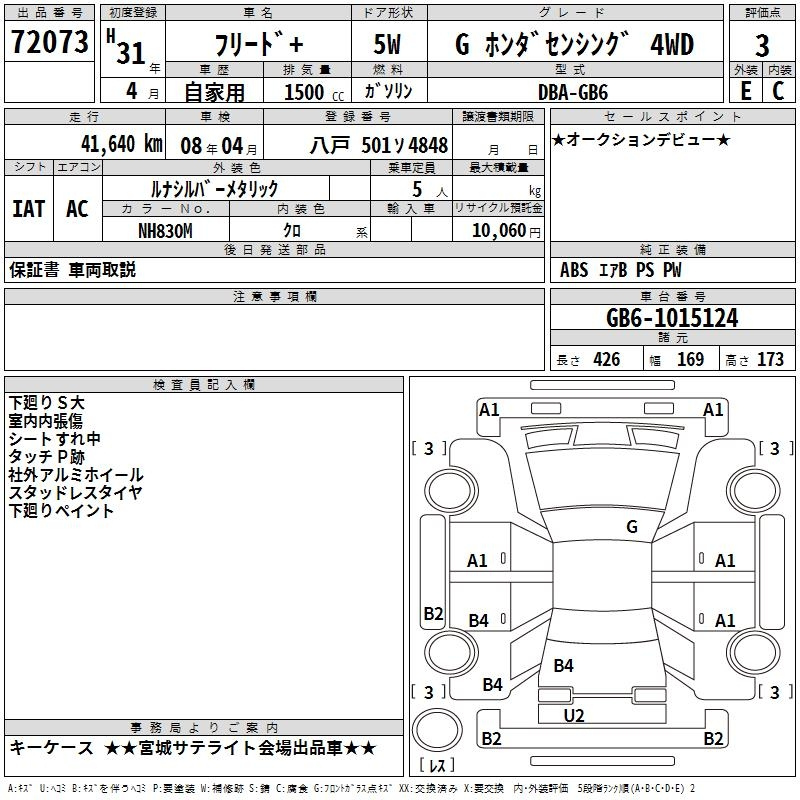Click the G windshield chip marker
Screen dimensions: 800x800
[x=631, y=526]
